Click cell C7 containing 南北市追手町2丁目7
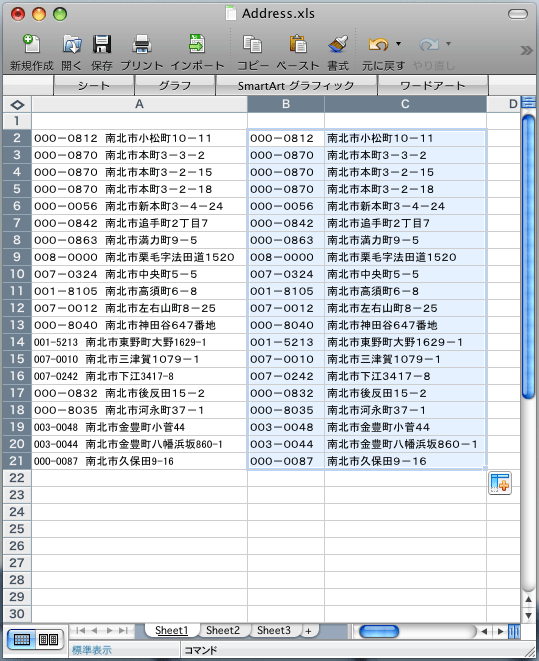 (x=405, y=223)
